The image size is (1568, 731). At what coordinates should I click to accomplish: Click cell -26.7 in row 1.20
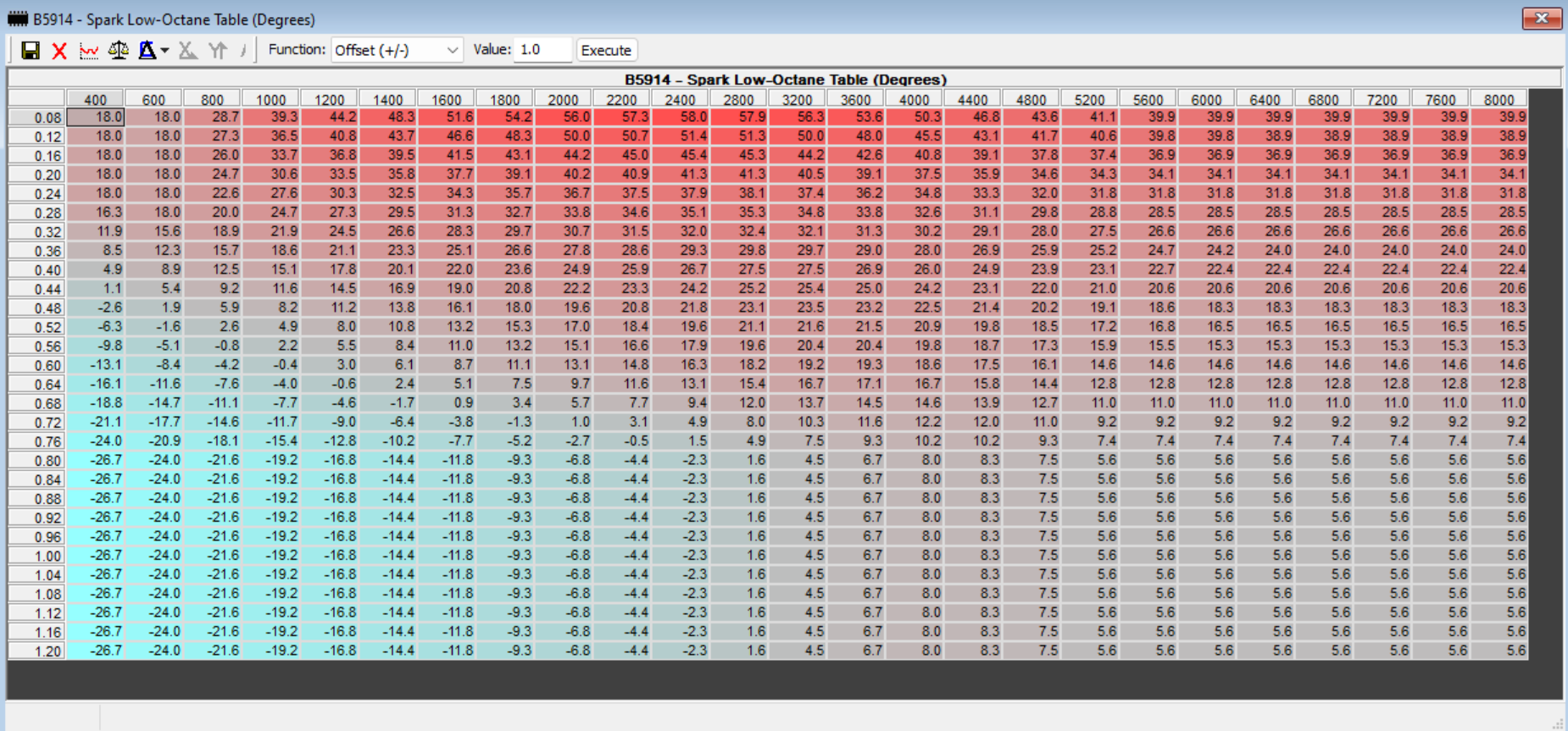click(96, 651)
